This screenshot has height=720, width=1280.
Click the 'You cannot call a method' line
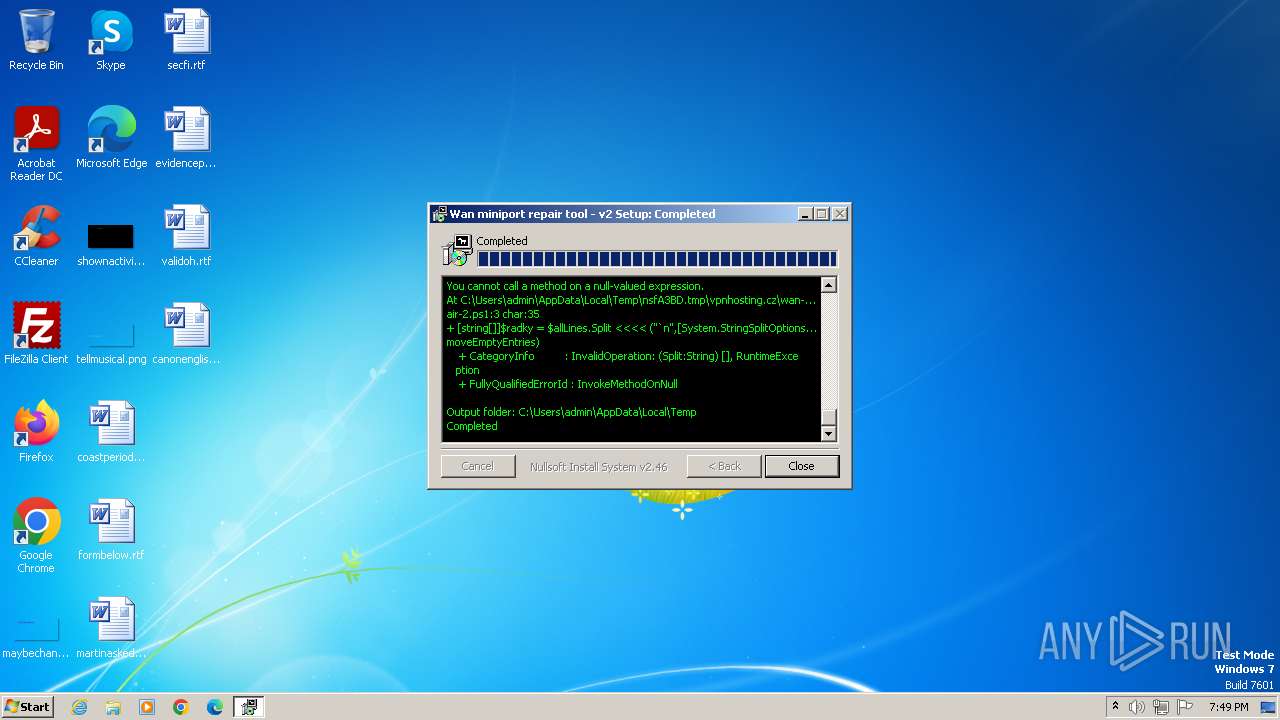pos(575,286)
